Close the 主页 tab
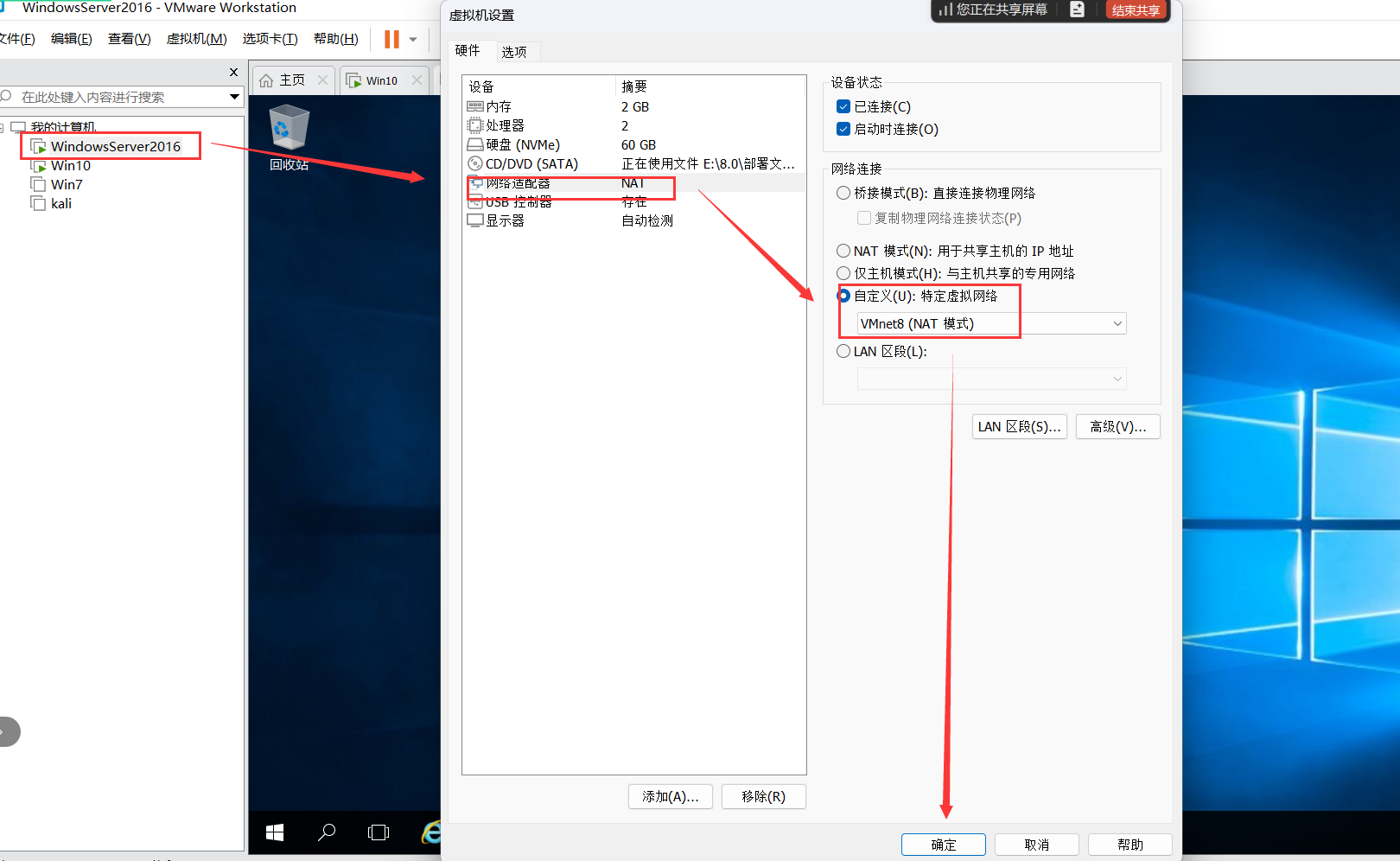 click(322, 80)
